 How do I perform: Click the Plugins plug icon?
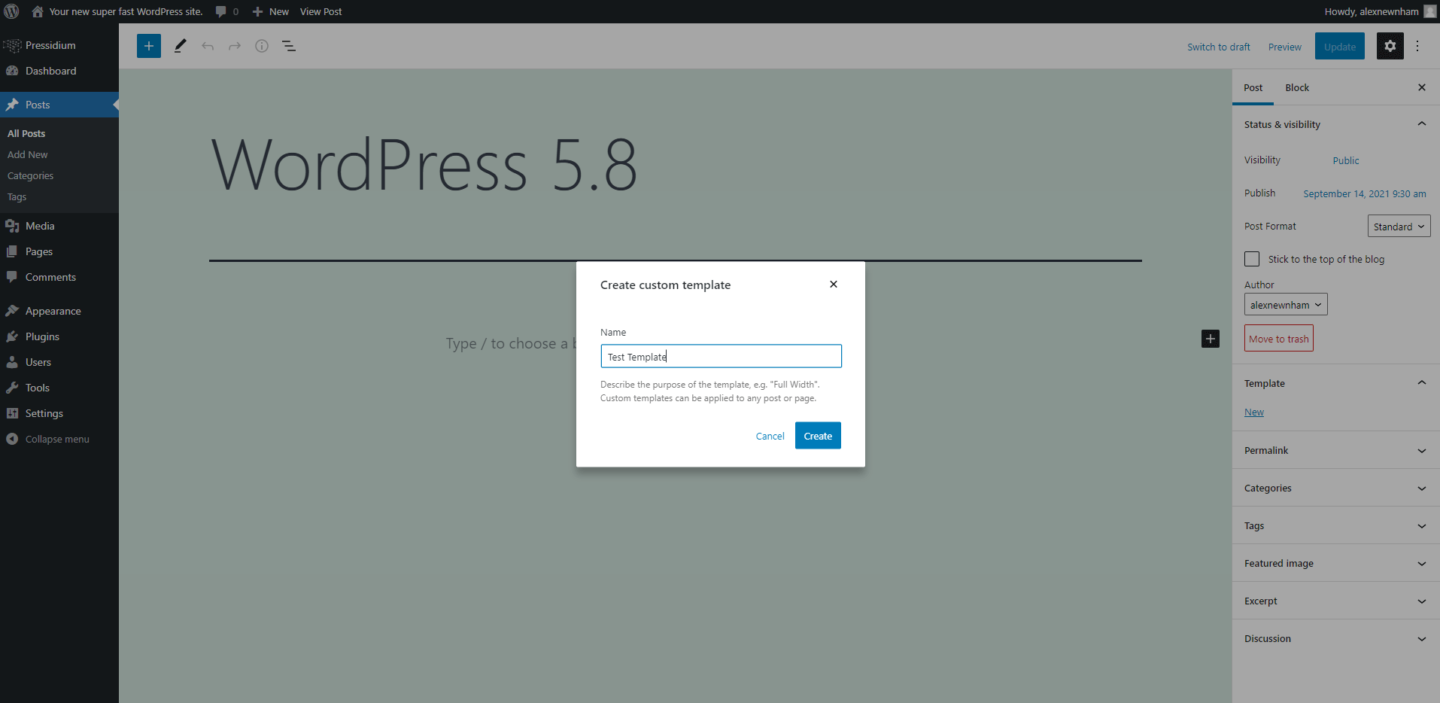pyautogui.click(x=12, y=337)
